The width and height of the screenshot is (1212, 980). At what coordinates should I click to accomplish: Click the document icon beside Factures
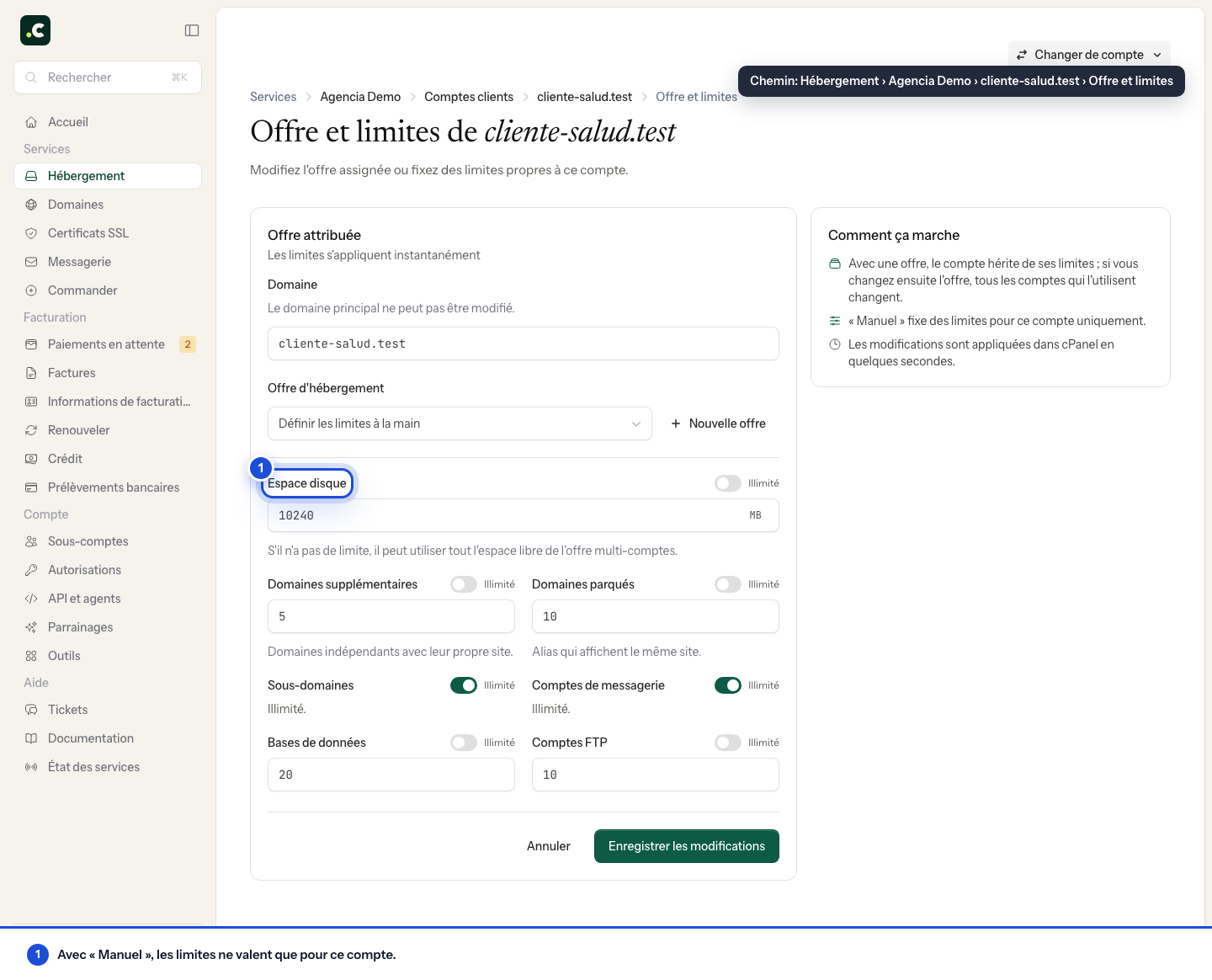coord(31,373)
